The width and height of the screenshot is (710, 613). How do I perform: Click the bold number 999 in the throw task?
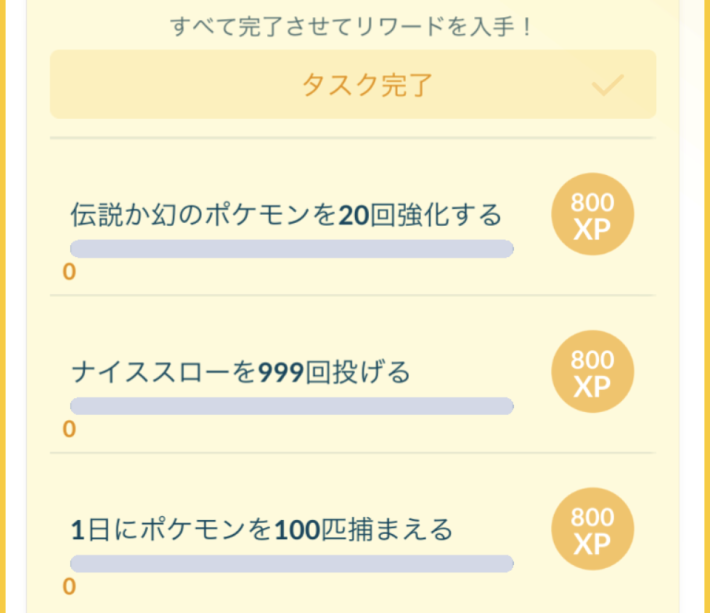280,372
